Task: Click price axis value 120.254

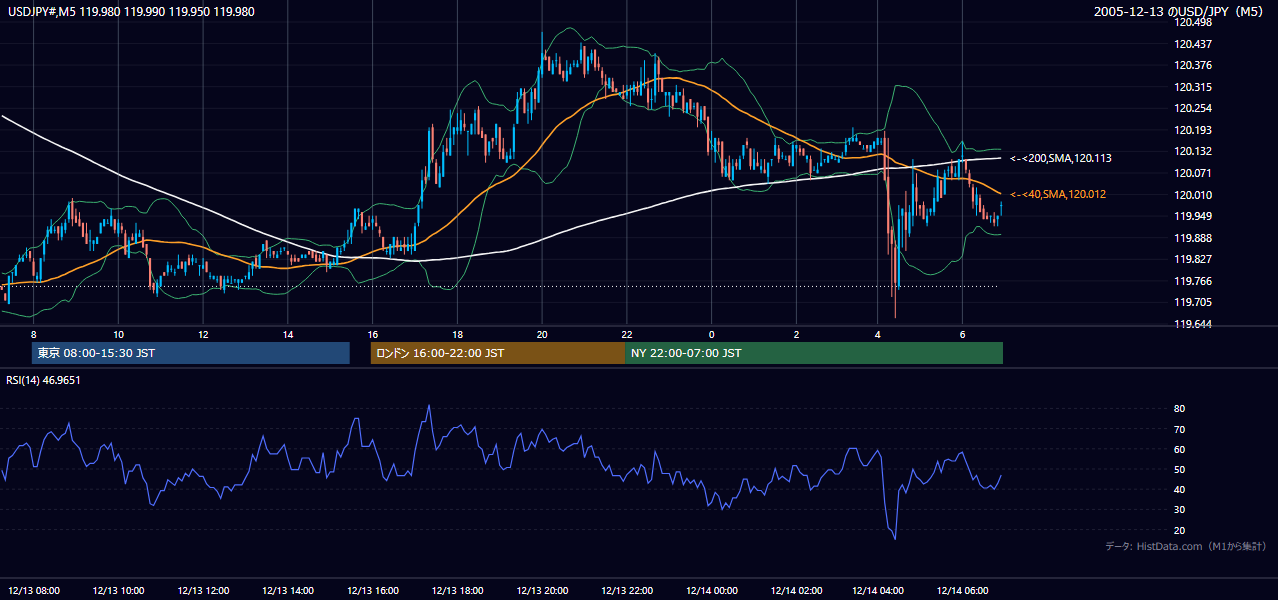Action: [x=1193, y=108]
